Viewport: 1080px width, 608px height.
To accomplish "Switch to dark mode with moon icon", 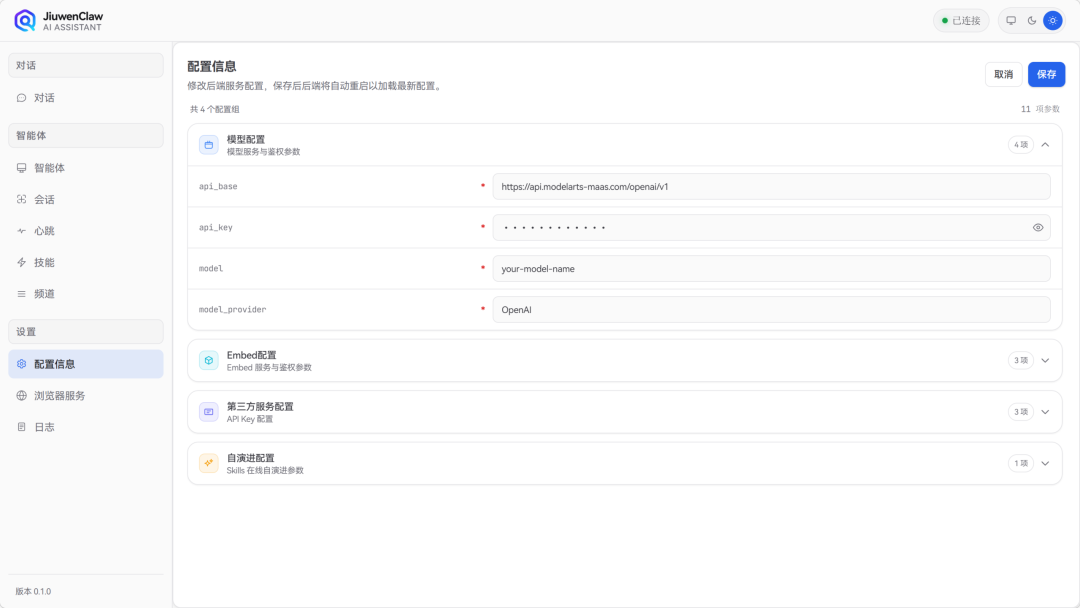I will [x=1028, y=20].
